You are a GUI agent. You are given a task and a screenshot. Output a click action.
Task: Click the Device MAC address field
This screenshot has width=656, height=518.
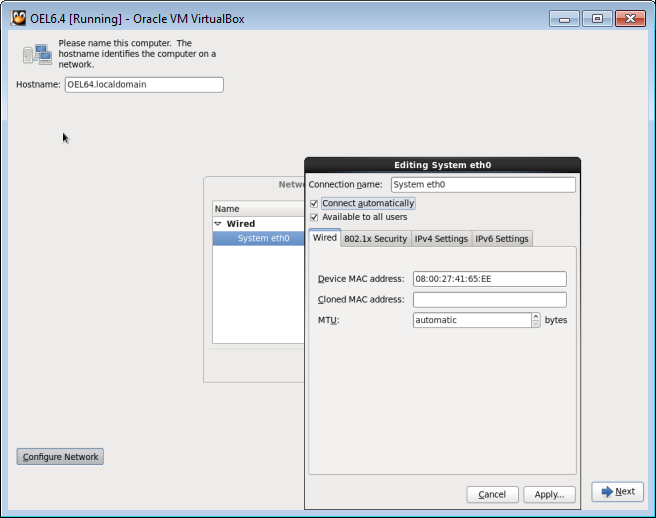click(490, 279)
